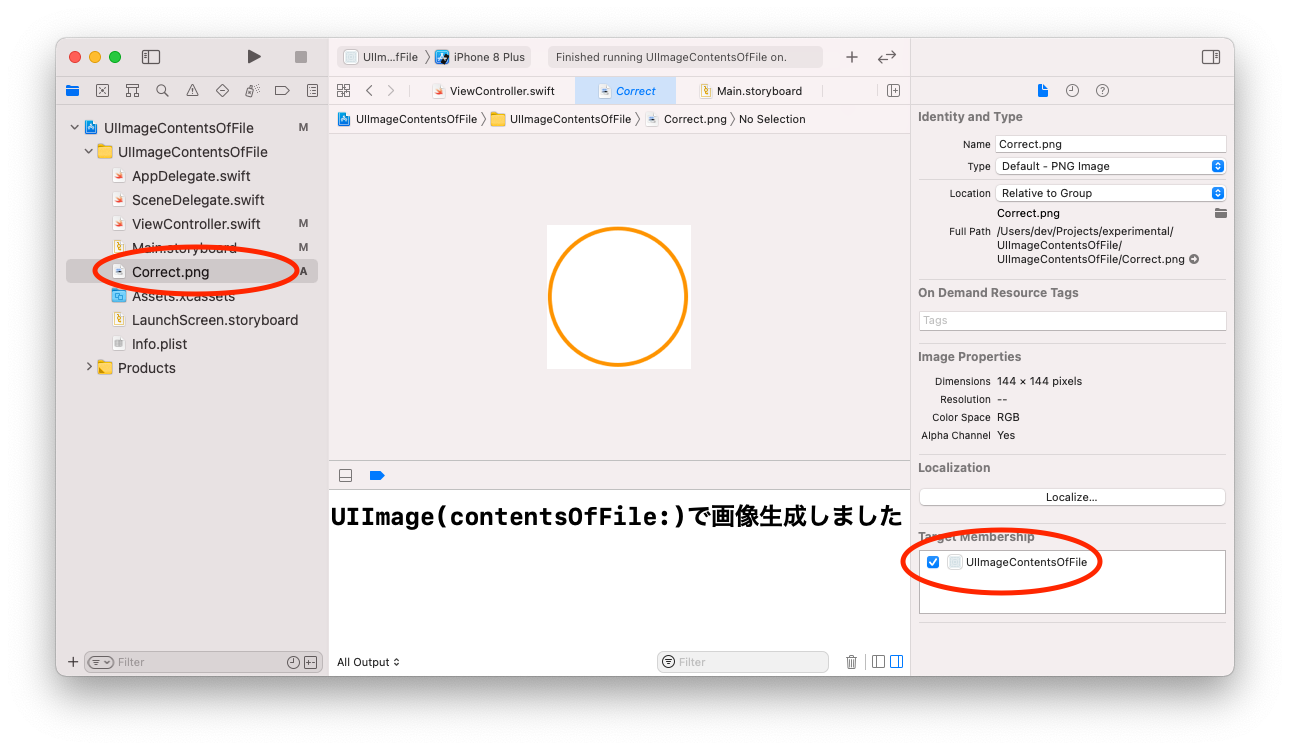Screen dimensions: 1290x750
Task: Stop the running app
Action: click(301, 57)
